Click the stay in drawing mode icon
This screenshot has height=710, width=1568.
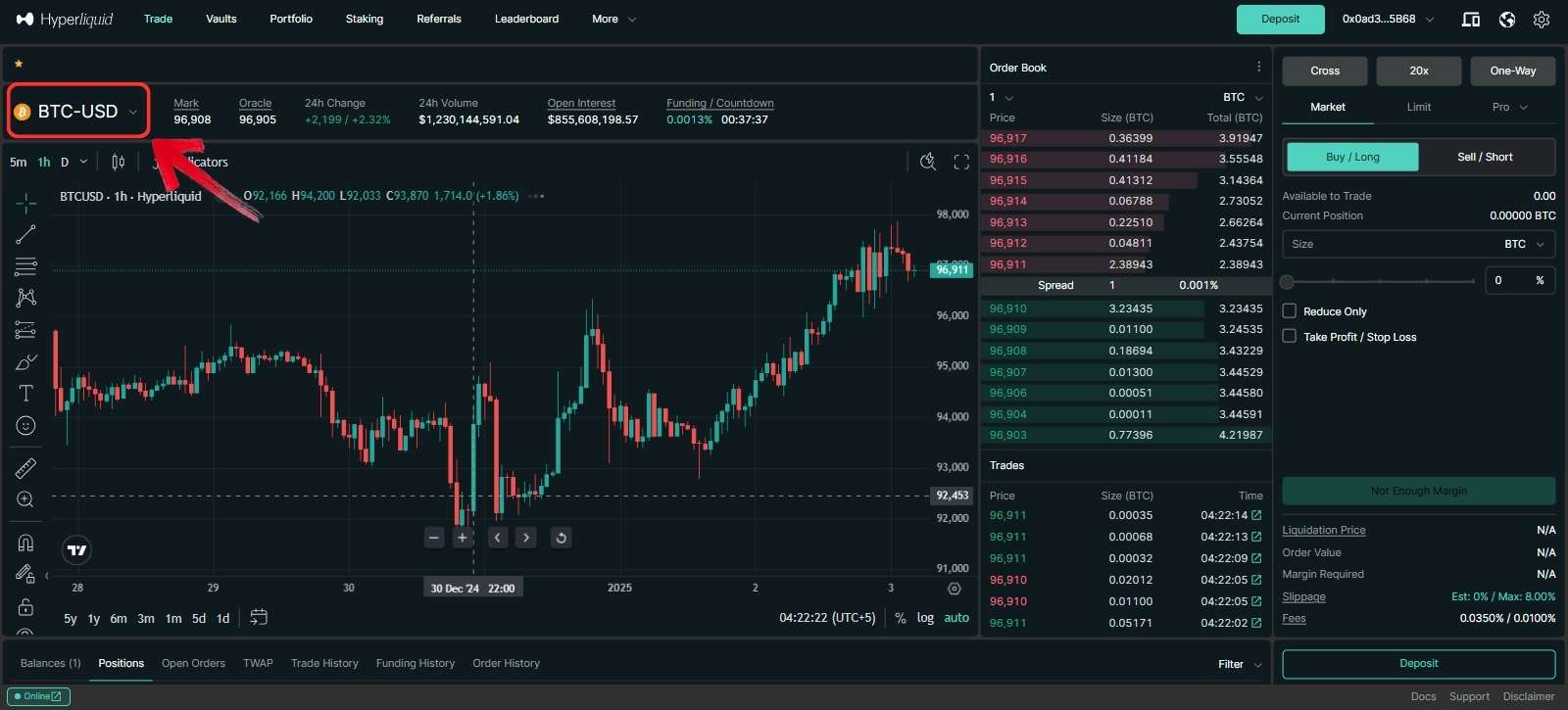25,574
